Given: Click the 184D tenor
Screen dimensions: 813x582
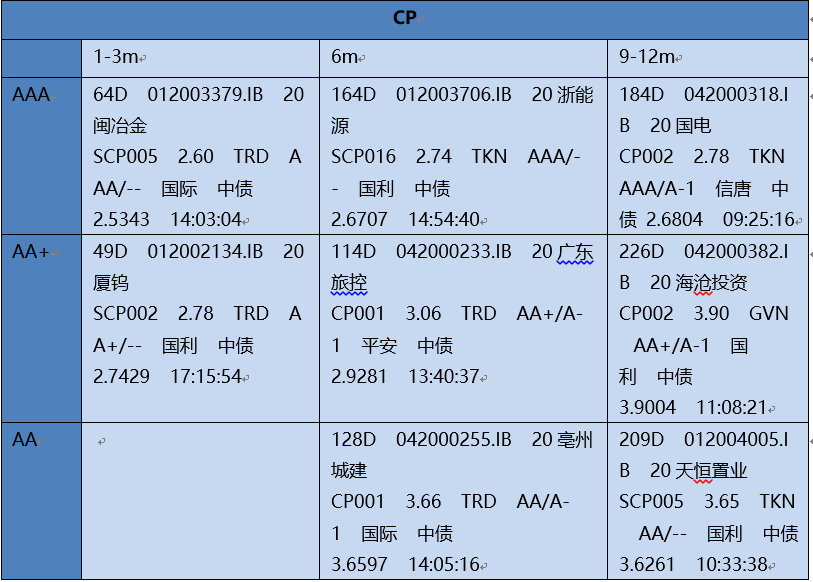Looking at the screenshot, I should point(641,94).
